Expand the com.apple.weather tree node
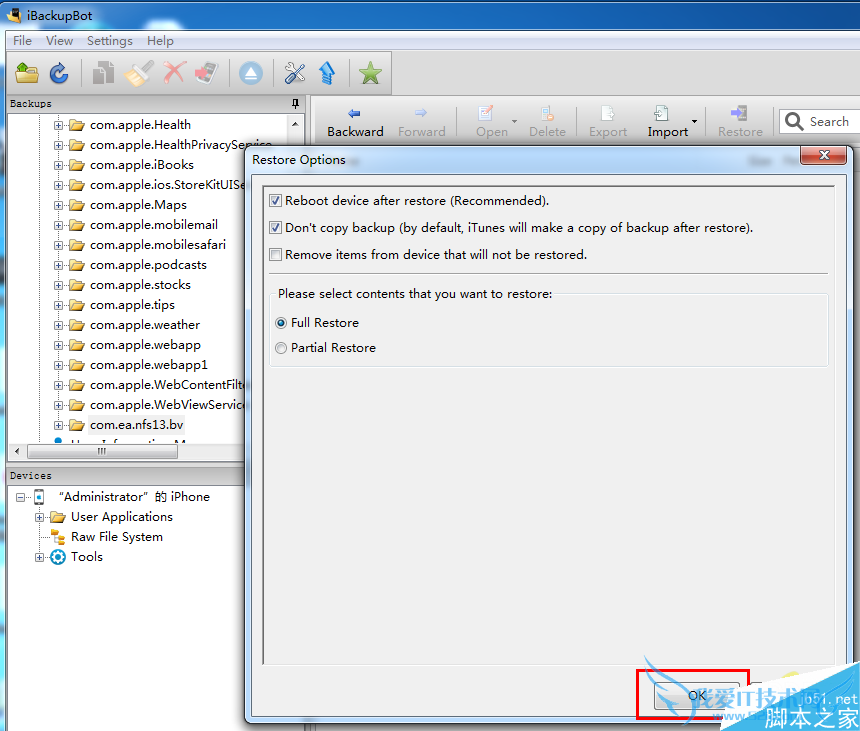860x731 pixels. [58, 326]
